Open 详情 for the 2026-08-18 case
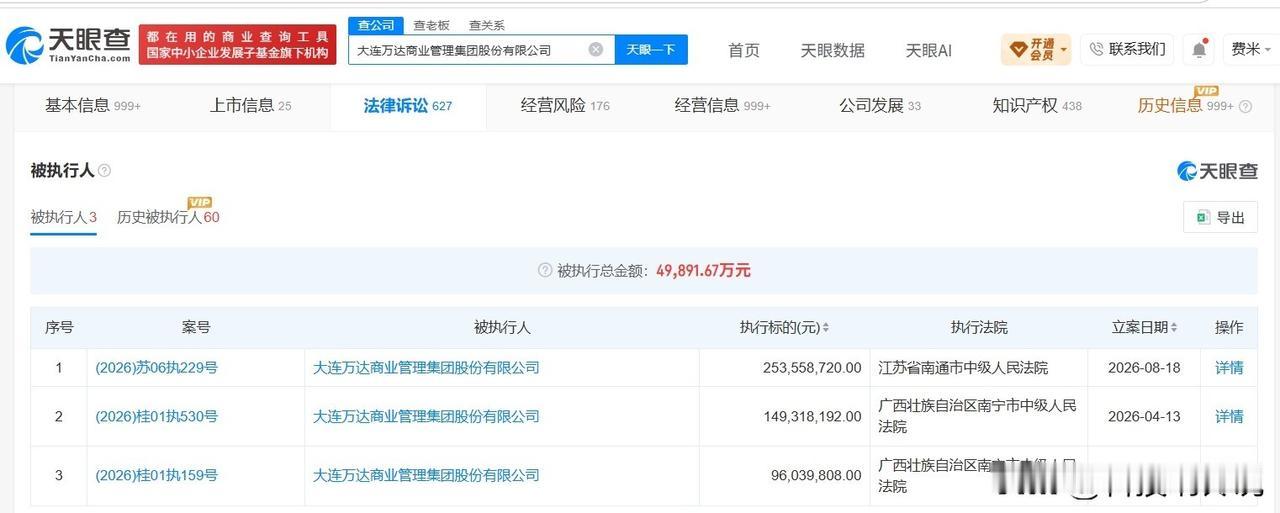 (x=1229, y=368)
